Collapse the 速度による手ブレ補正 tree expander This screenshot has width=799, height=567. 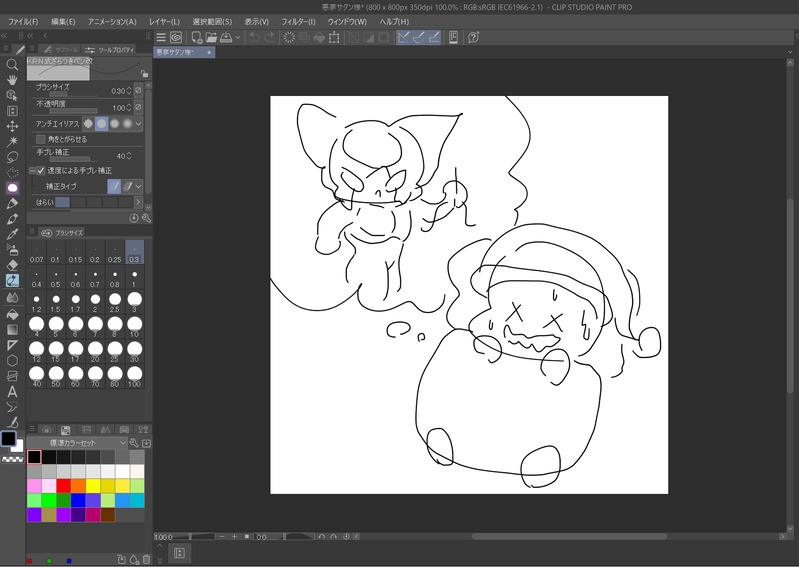click(x=32, y=171)
